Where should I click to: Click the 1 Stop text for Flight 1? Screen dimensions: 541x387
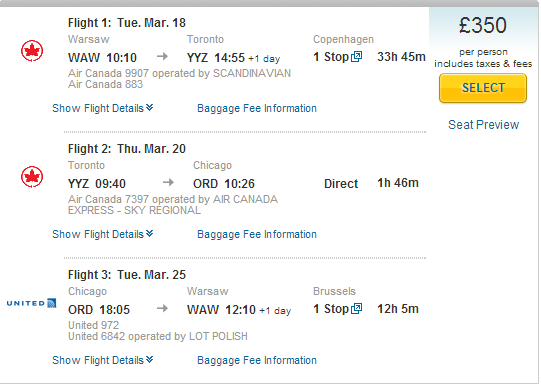point(331,57)
